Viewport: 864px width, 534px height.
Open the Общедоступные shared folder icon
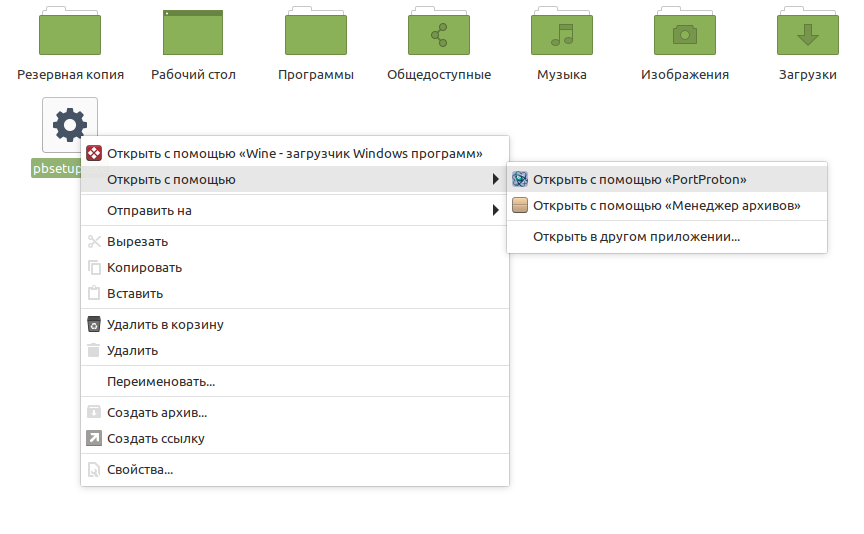click(x=439, y=31)
